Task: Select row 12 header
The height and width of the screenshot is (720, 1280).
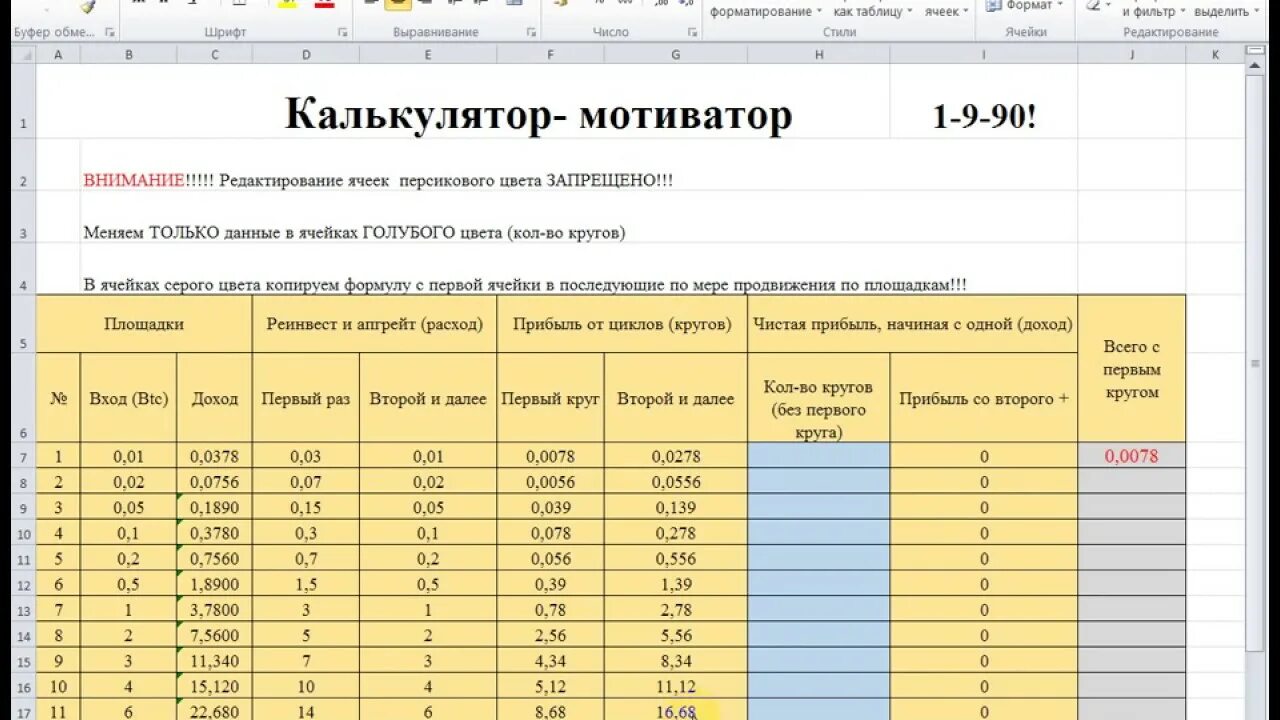Action: (x=24, y=585)
